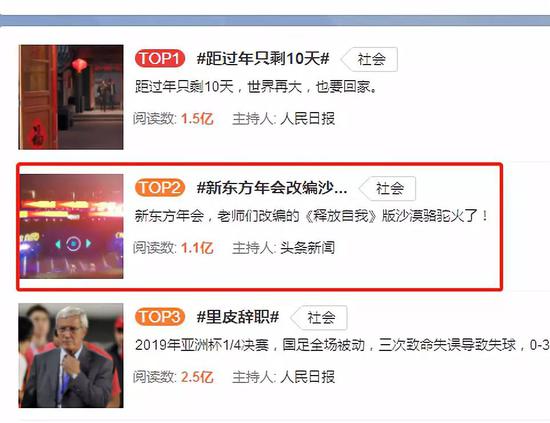Viewport: 550px width, 423px height.
Task: Click the TOP2 rank badge
Action: [x=160, y=188]
